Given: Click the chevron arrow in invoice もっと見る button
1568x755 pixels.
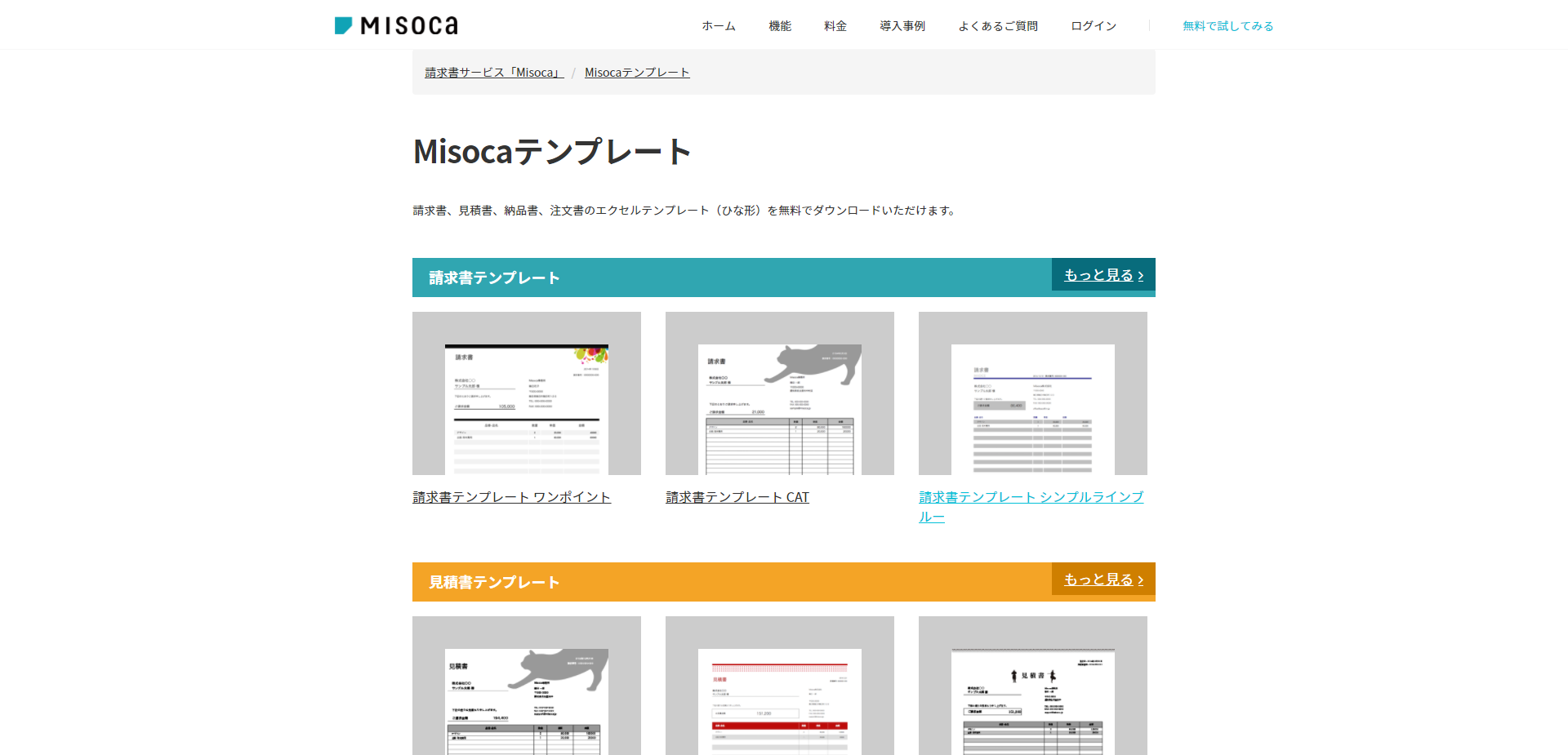Looking at the screenshot, I should 1141,275.
